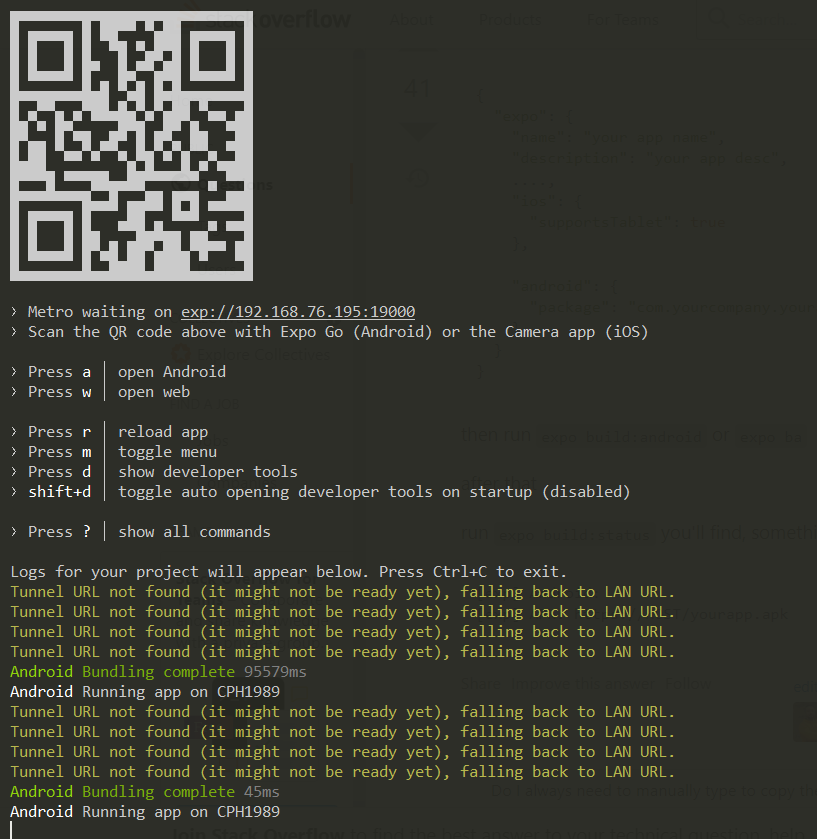This screenshot has height=839, width=817.
Task: Click the browser scrollbar on the right edge
Action: (x=810, y=400)
